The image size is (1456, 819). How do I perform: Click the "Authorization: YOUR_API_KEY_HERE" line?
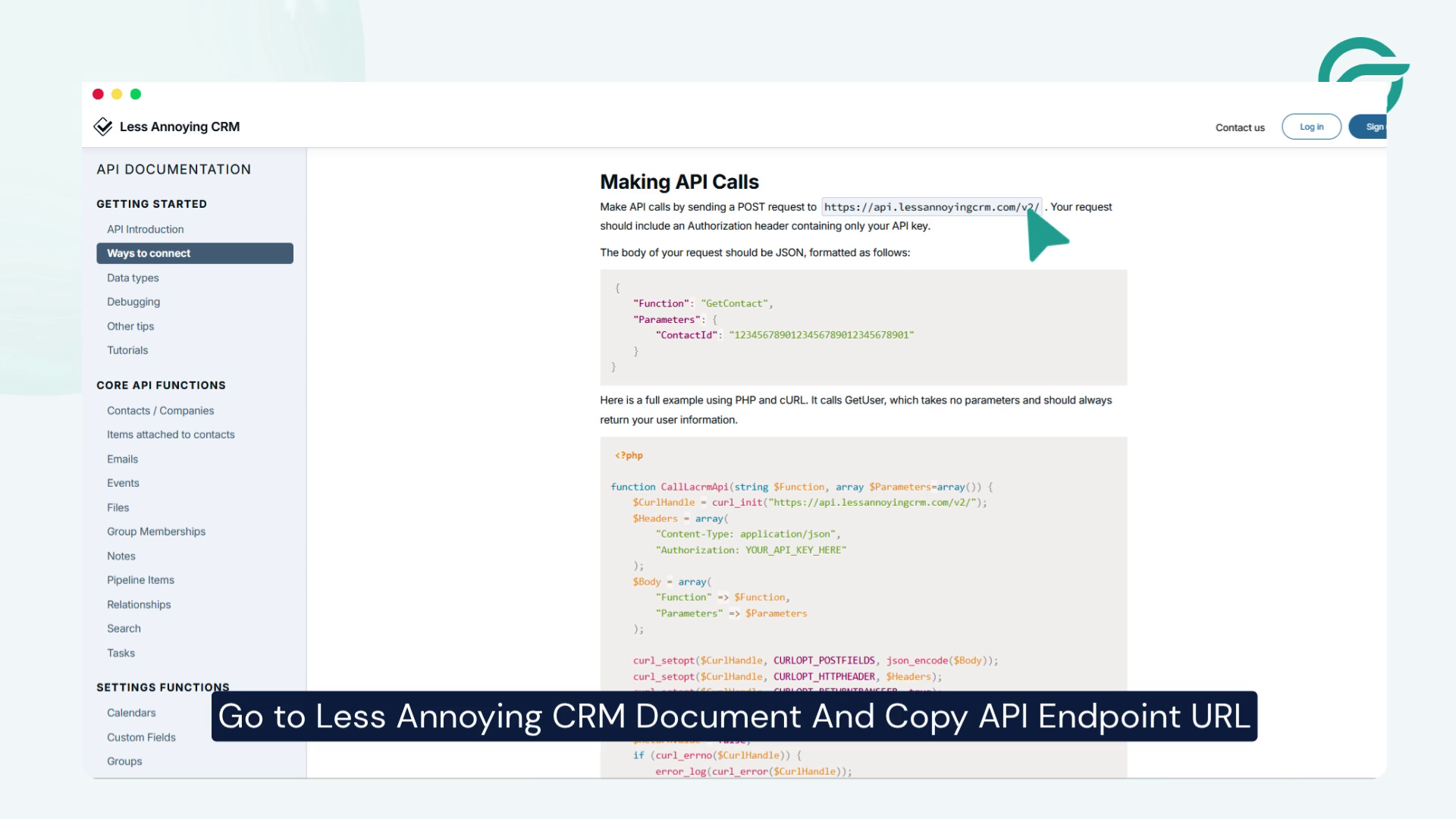(x=751, y=550)
